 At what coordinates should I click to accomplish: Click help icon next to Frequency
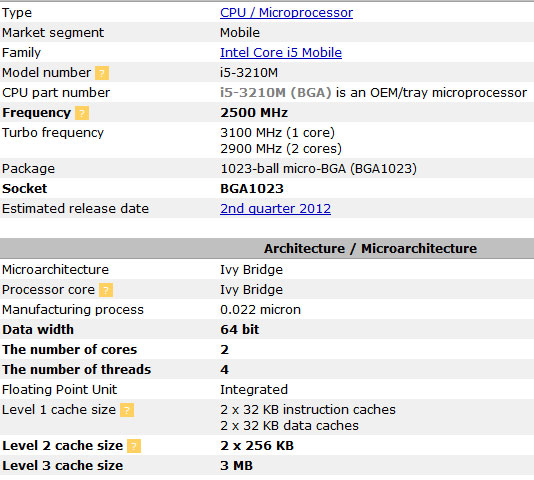(x=82, y=113)
